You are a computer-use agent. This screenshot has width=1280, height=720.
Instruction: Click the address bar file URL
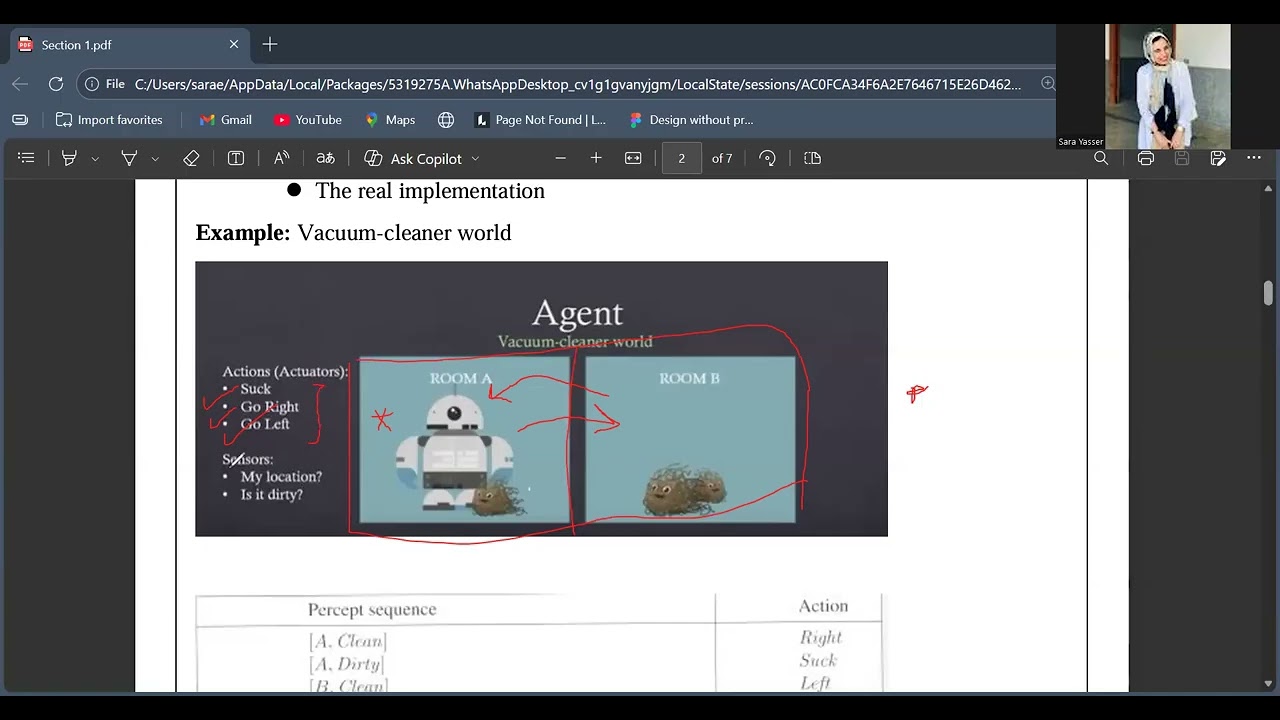coord(578,84)
